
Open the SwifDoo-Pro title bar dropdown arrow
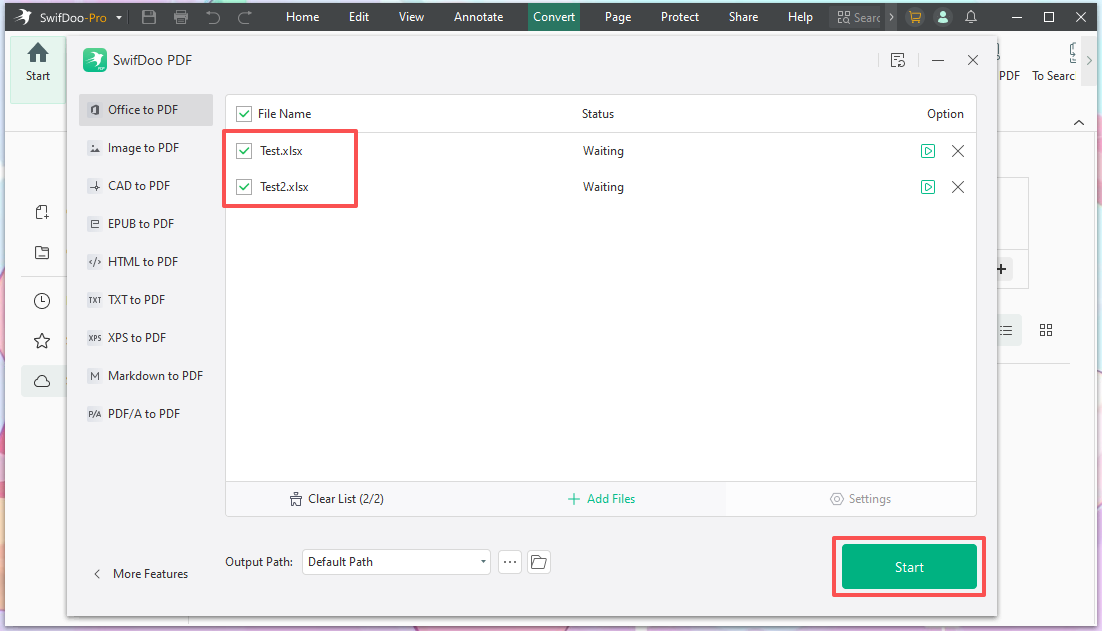click(117, 16)
